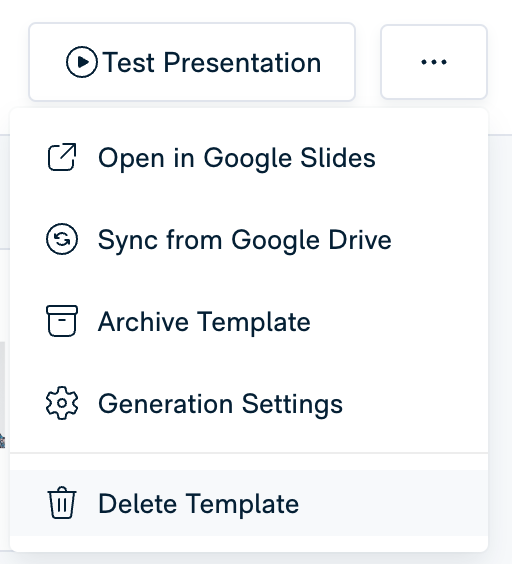The width and height of the screenshot is (512, 564).
Task: Click the play icon beside Test Presentation
Action: point(82,62)
